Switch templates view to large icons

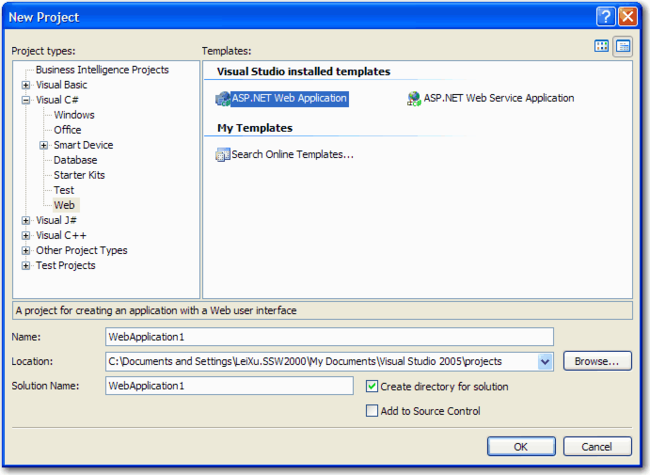click(x=601, y=46)
